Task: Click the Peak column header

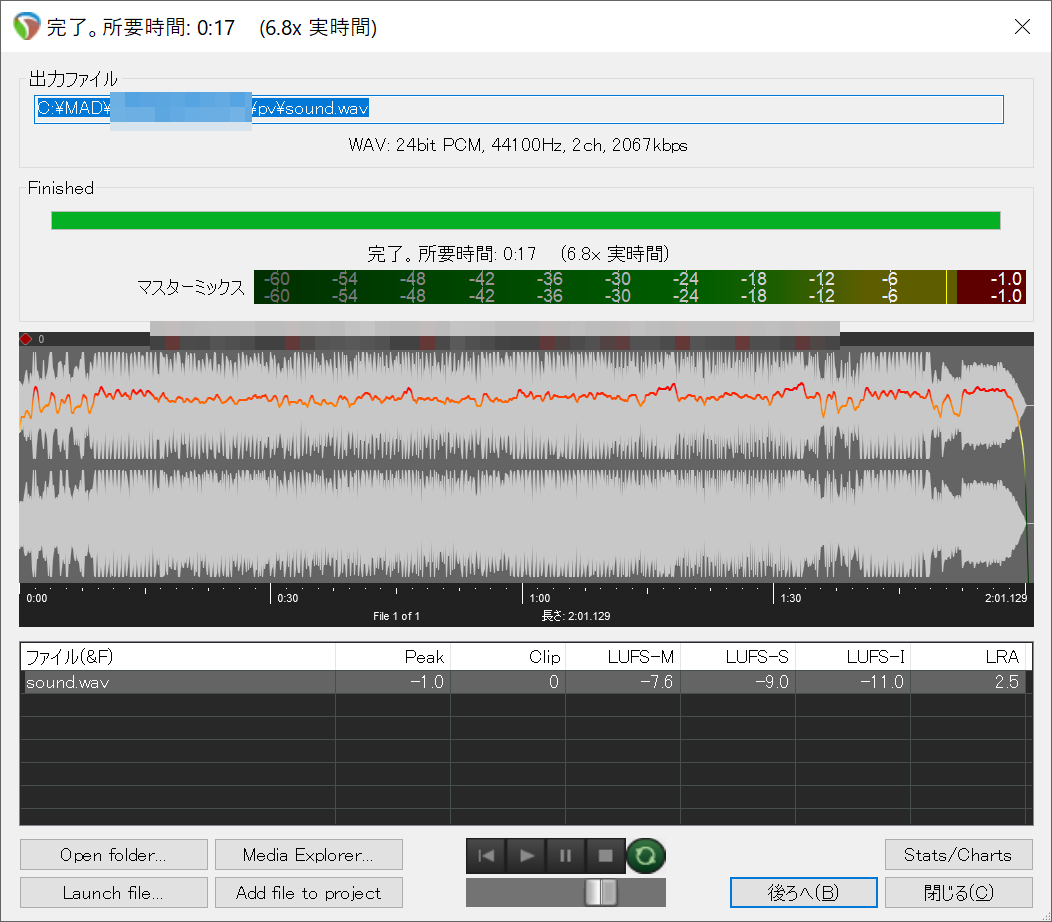Action: 393,656
